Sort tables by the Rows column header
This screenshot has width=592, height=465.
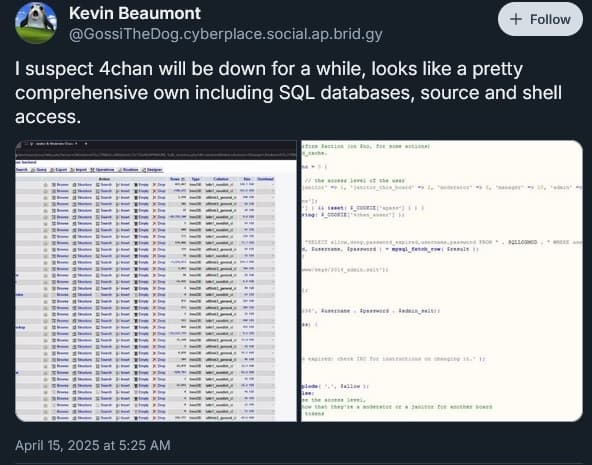pos(175,179)
